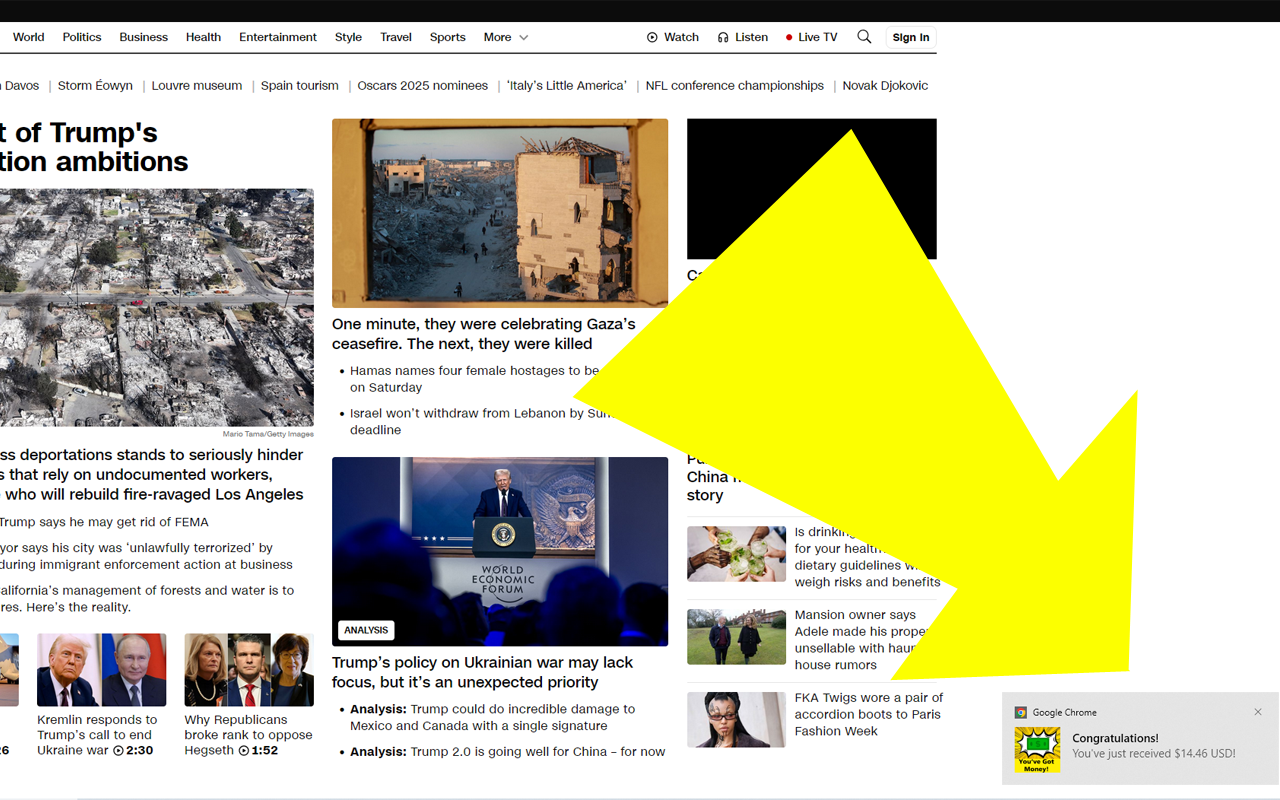Open the Travel section
The height and width of the screenshot is (800, 1280).
[x=396, y=37]
